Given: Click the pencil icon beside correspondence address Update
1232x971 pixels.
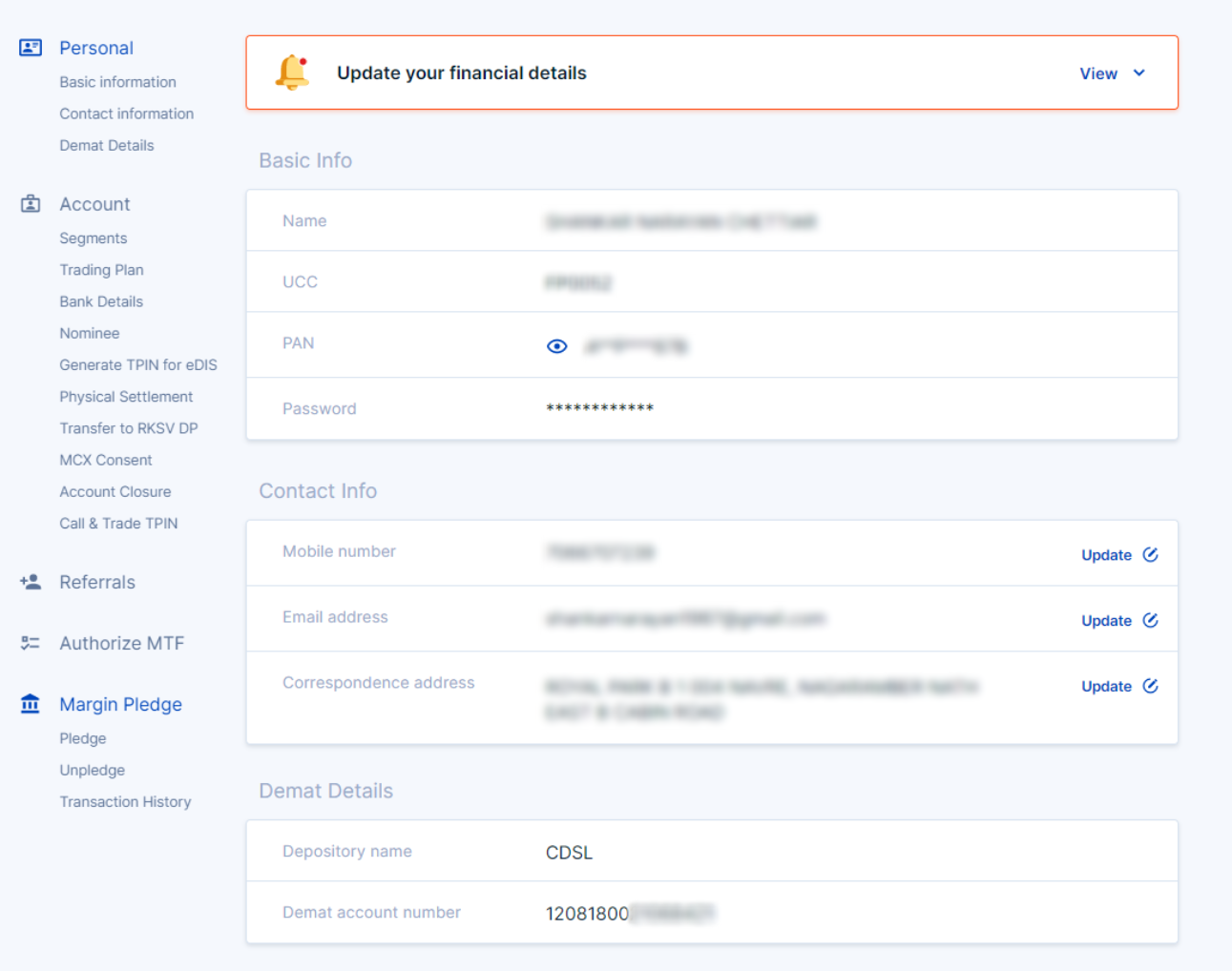Looking at the screenshot, I should 1150,685.
